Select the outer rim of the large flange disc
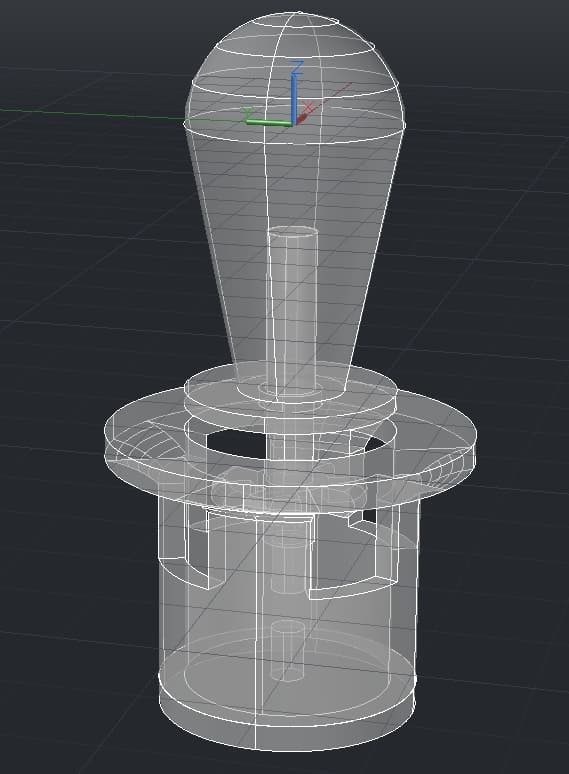The height and width of the screenshot is (774, 569). [x=291, y=444]
